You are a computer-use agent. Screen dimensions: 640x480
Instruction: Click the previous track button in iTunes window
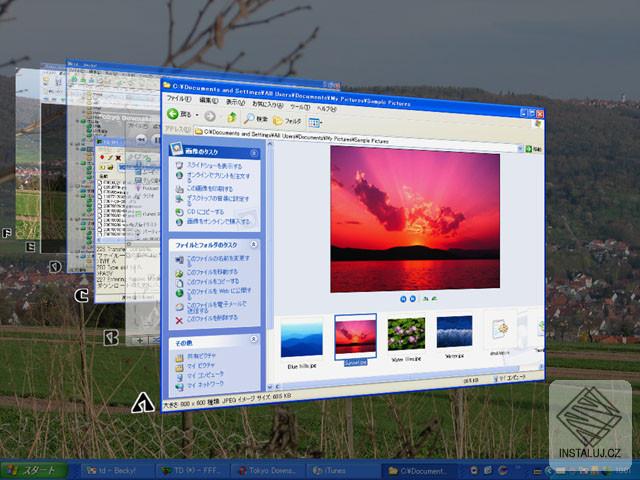(141, 140)
